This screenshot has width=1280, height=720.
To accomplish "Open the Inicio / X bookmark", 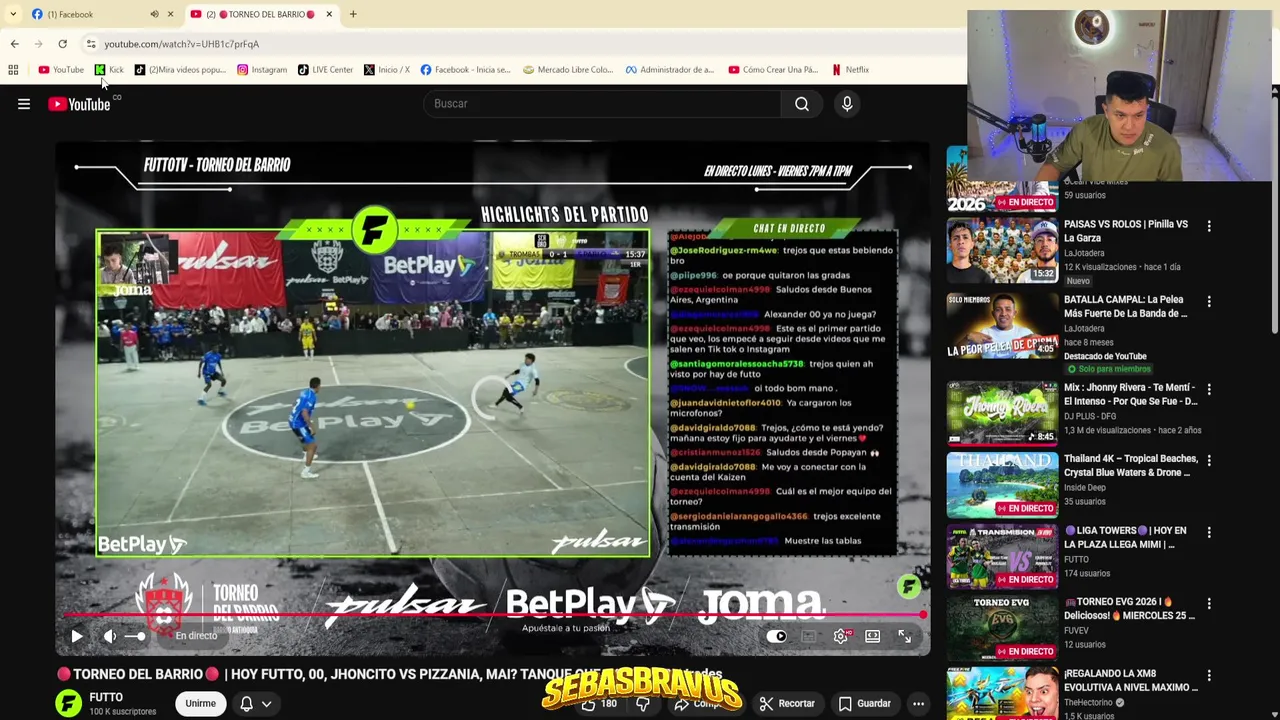I will point(387,70).
